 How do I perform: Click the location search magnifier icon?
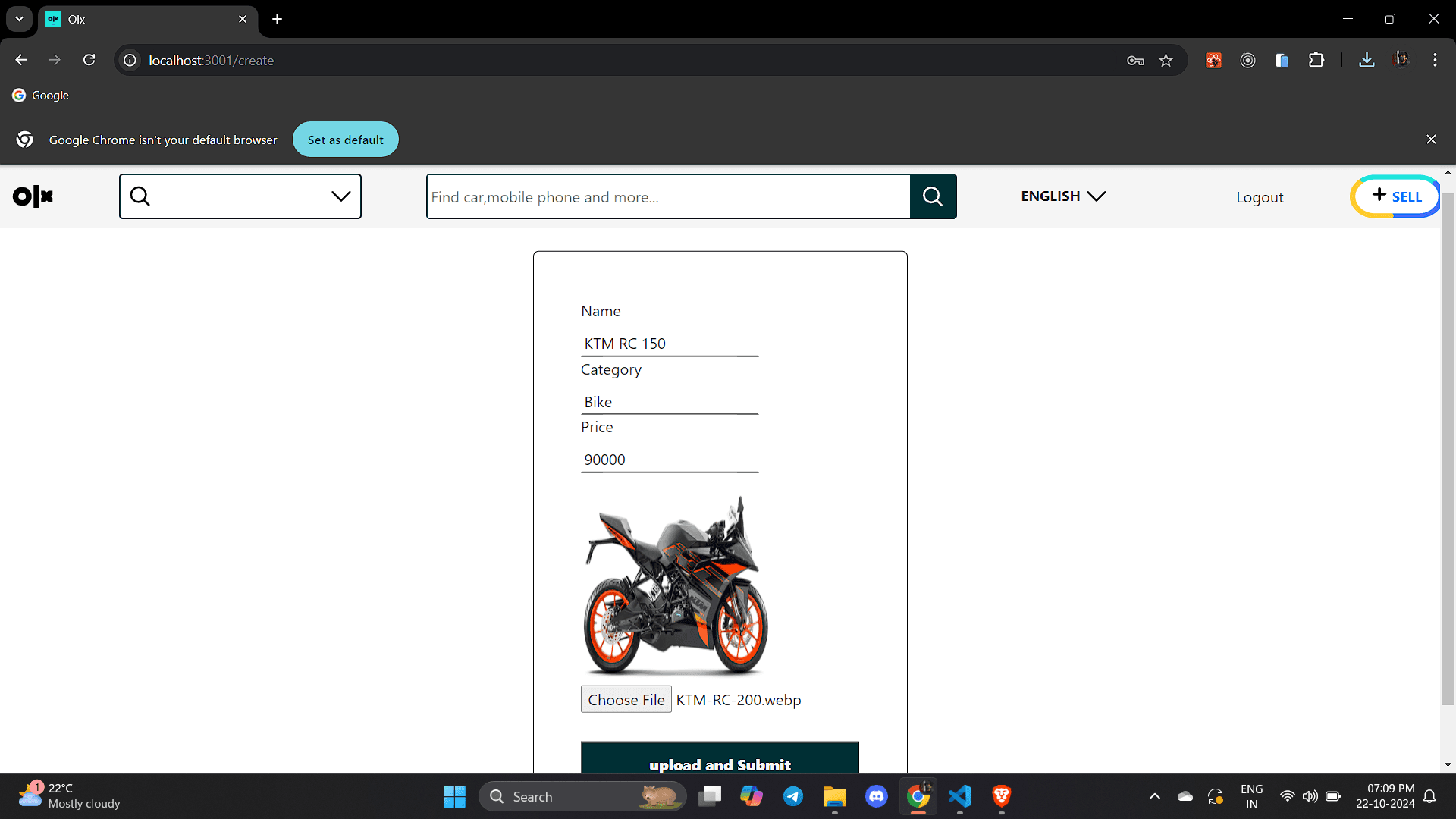pos(140,196)
